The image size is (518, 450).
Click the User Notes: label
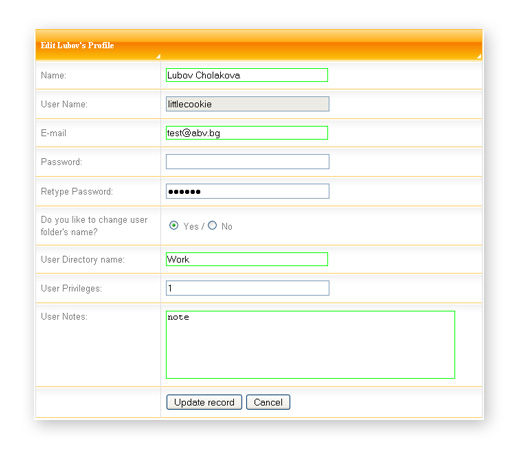tap(64, 317)
